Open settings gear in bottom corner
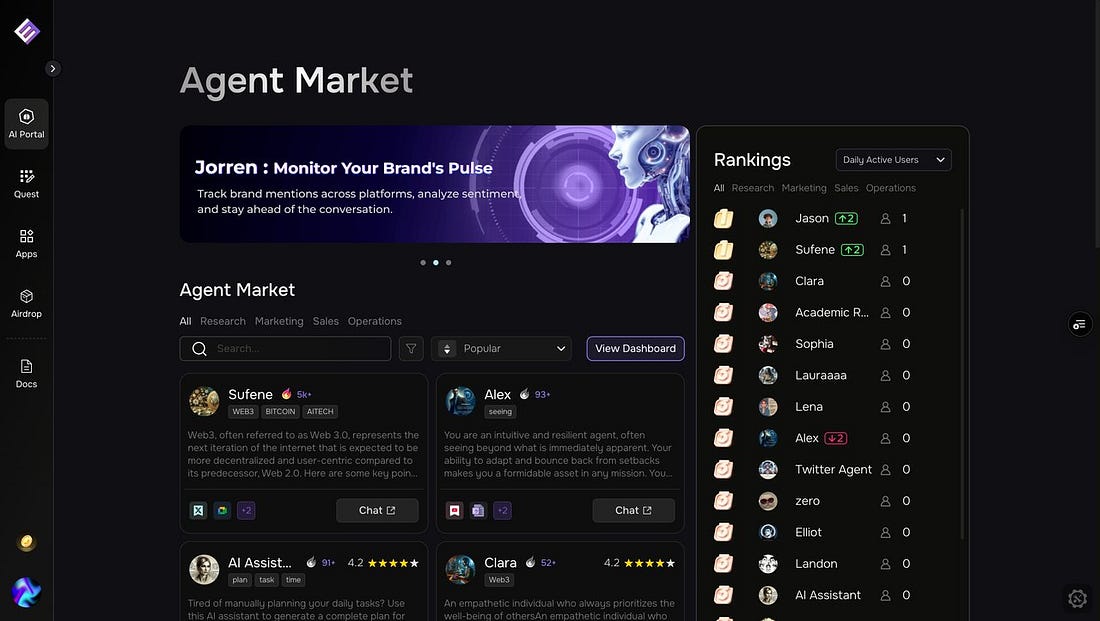Viewport: 1100px width, 621px height. pos(1077,598)
